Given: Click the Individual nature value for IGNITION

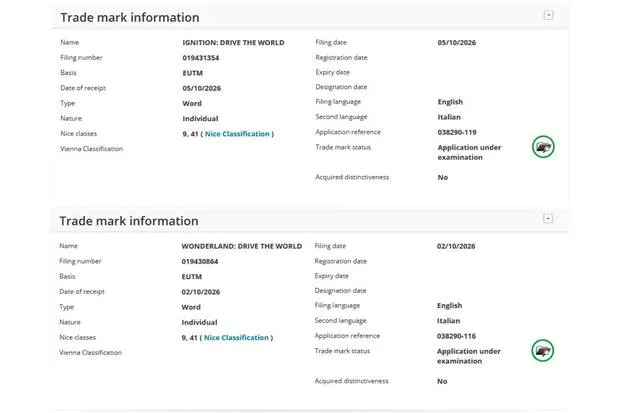Looking at the screenshot, I should pyautogui.click(x=200, y=119).
